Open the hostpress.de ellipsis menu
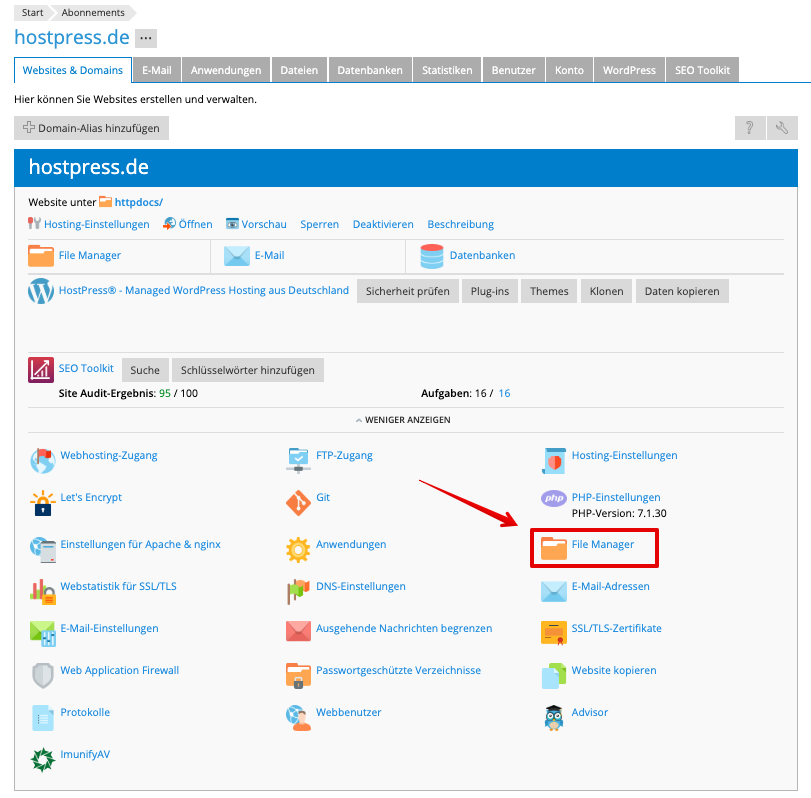811x798 pixels. pyautogui.click(x=146, y=38)
